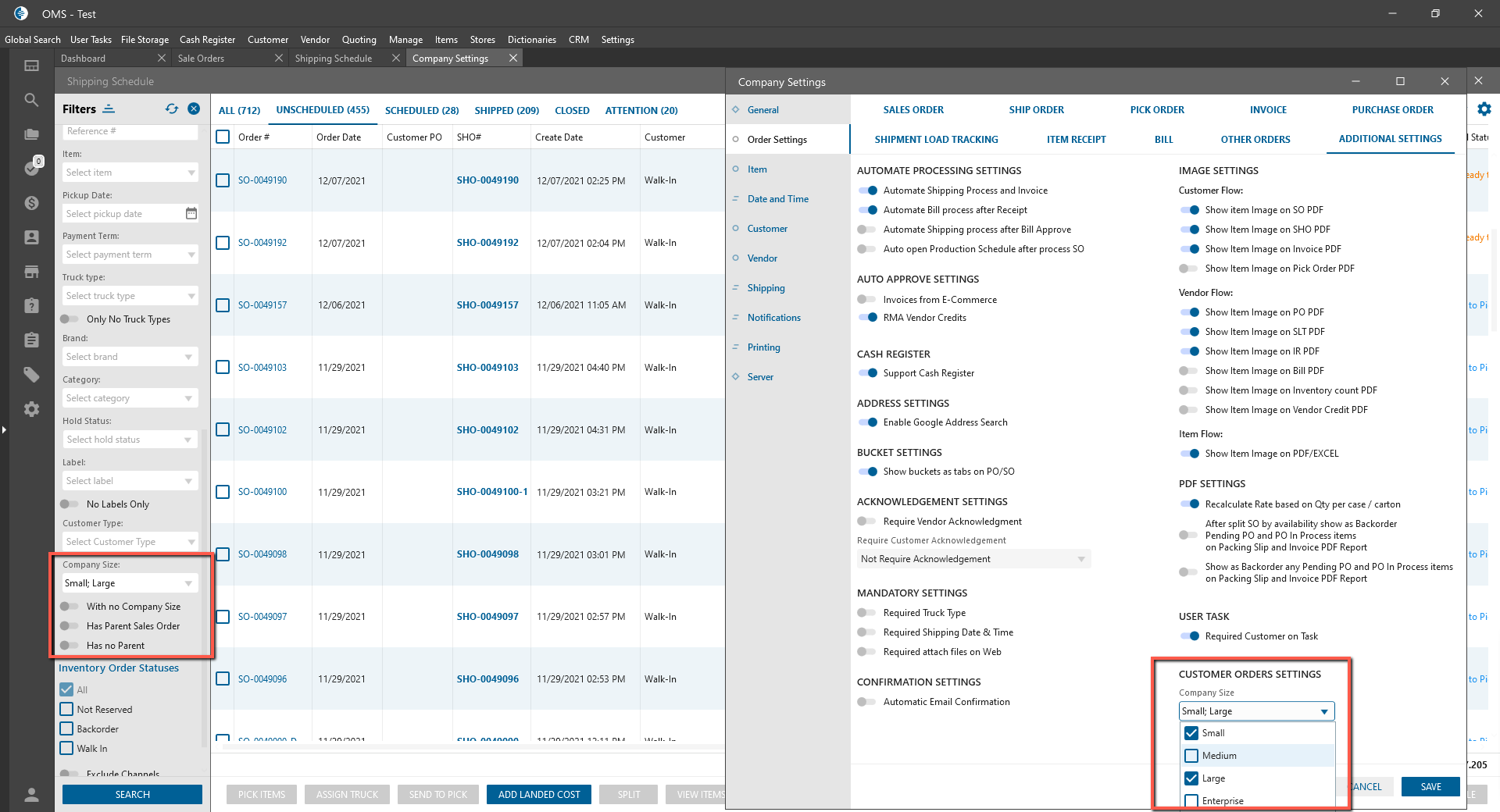Screen dimensions: 1500x812
Task: Enable Automate Shipping process after Bill Approve
Action: [x=866, y=230]
